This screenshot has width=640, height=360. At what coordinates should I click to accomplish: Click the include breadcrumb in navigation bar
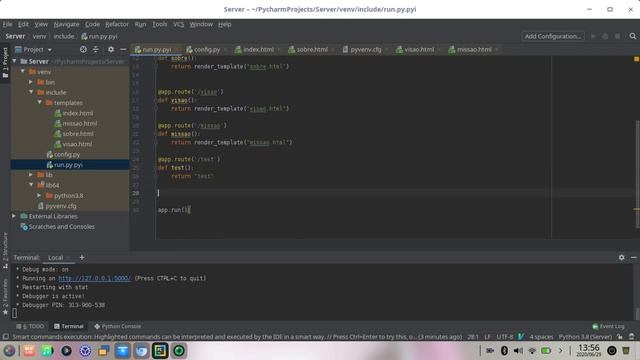pyautogui.click(x=64, y=36)
